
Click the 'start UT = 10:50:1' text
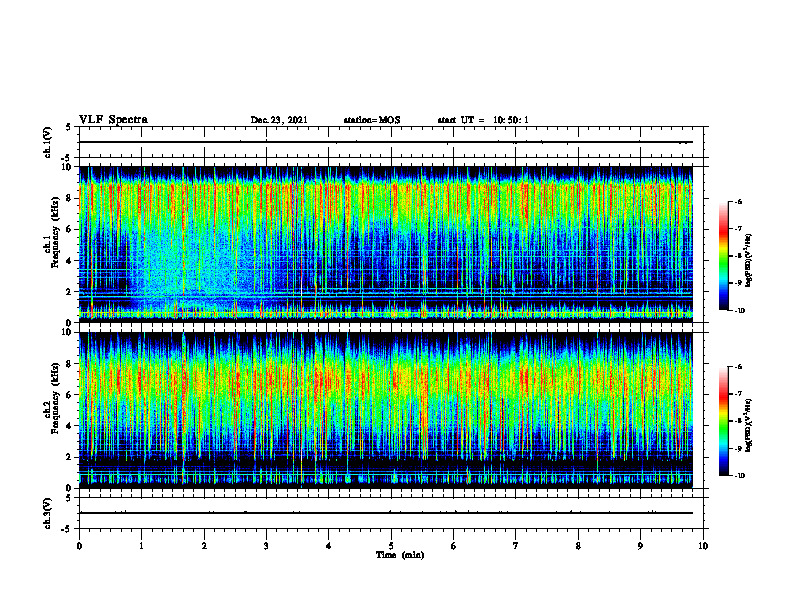click(483, 120)
